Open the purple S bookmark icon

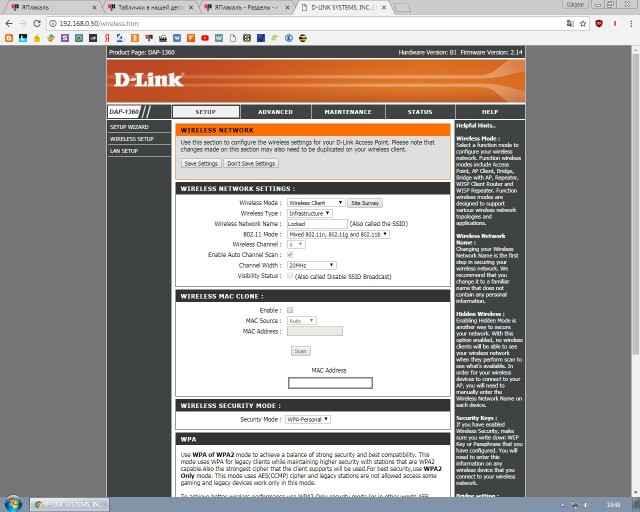click(65, 38)
